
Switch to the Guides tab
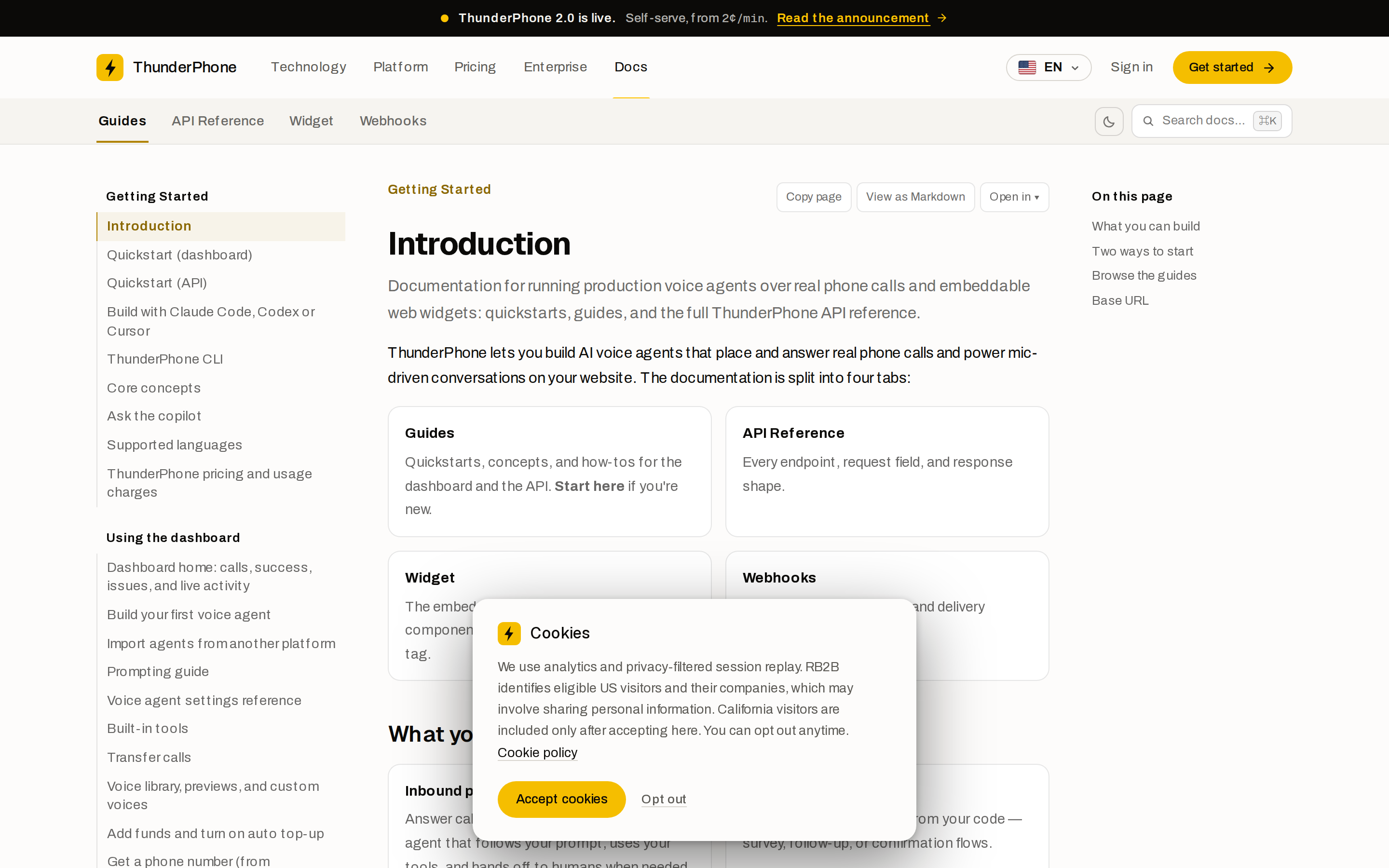[122, 121]
